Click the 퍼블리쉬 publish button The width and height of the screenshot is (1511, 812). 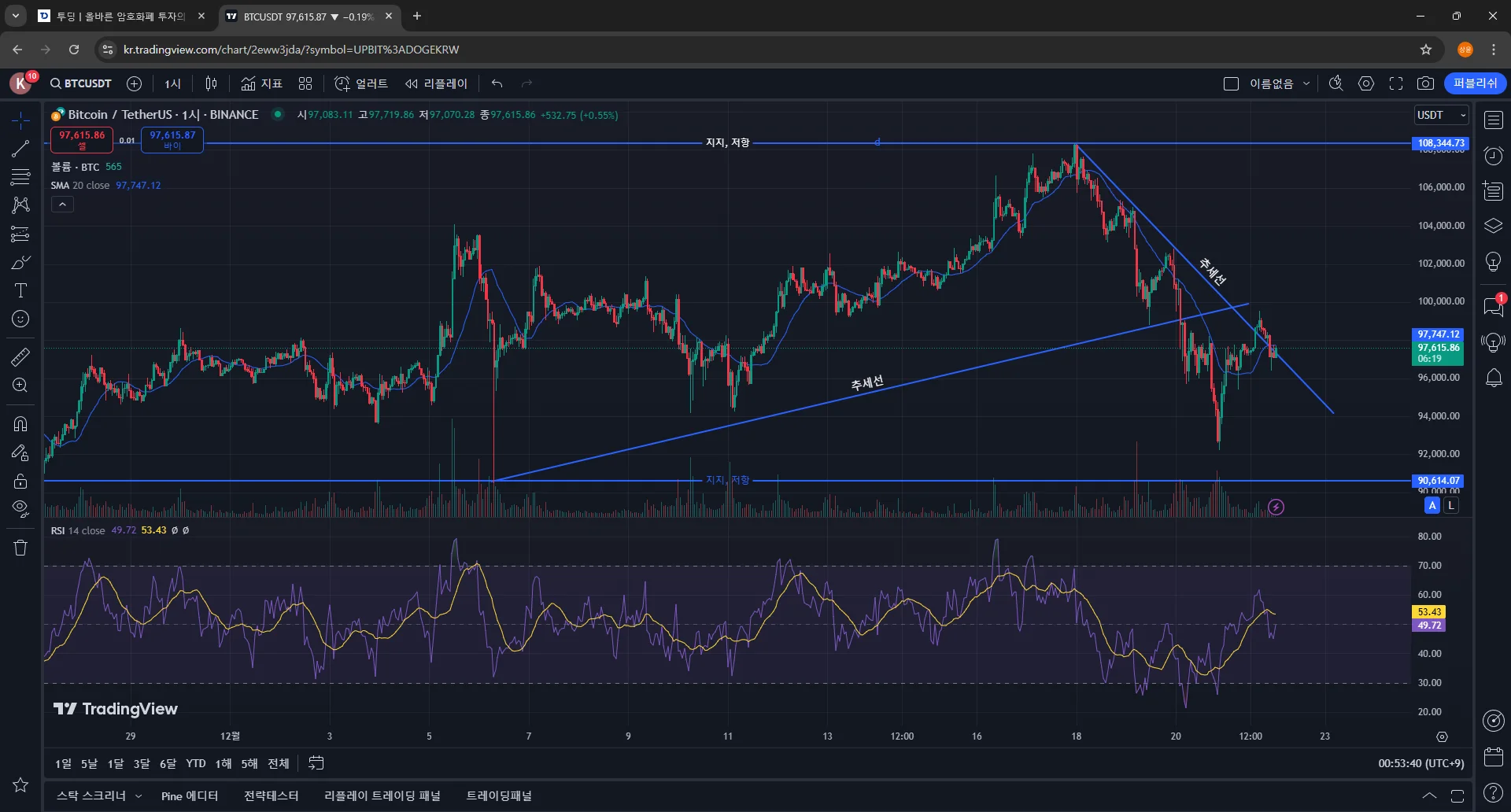[1476, 83]
